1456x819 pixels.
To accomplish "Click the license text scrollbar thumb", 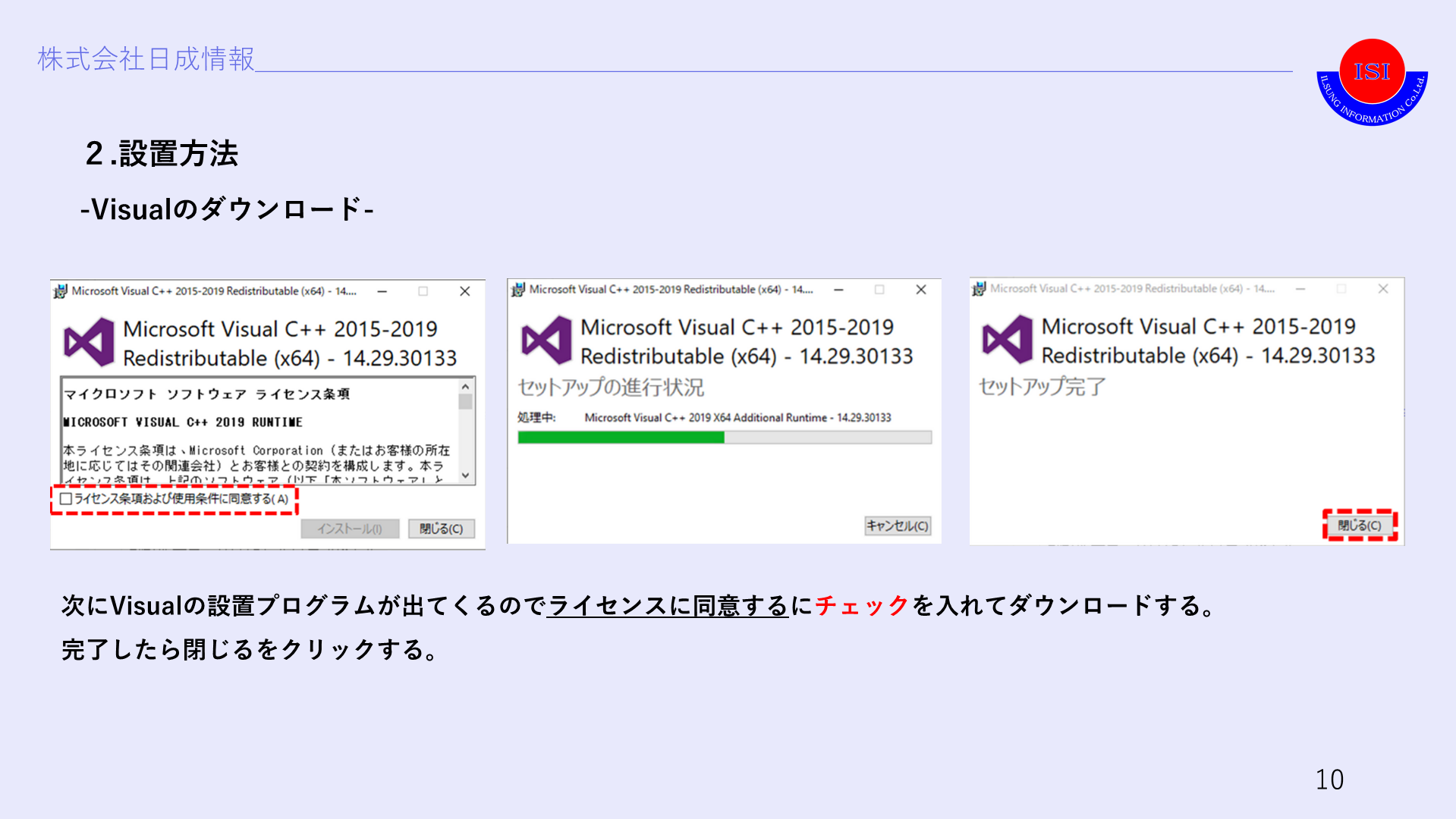I will [466, 402].
